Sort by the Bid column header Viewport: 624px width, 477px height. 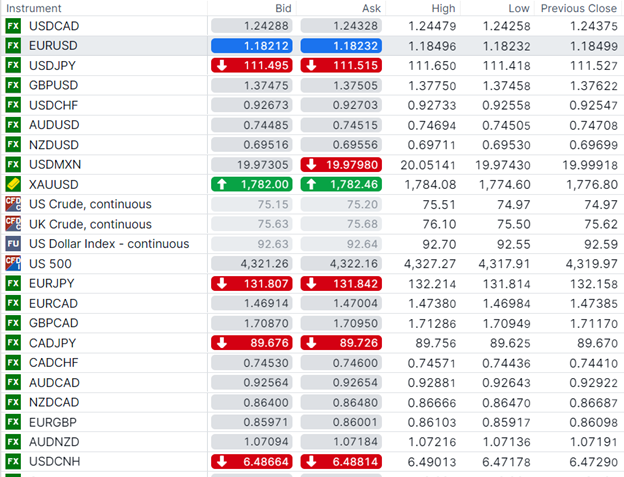pyautogui.click(x=283, y=8)
